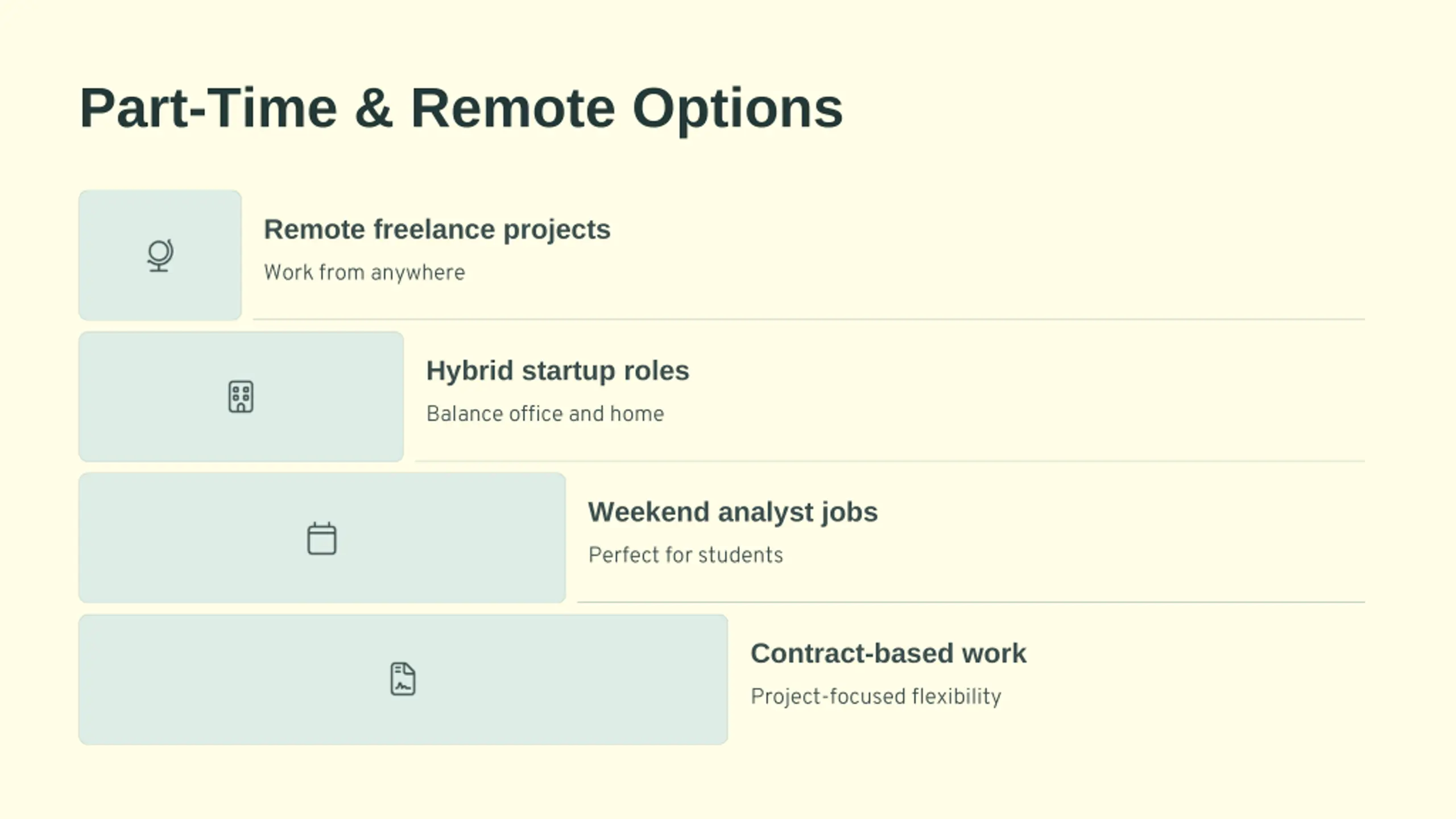Click the Balance office and home subtitle
Viewport: 1456px width, 819px height.
[x=545, y=413]
